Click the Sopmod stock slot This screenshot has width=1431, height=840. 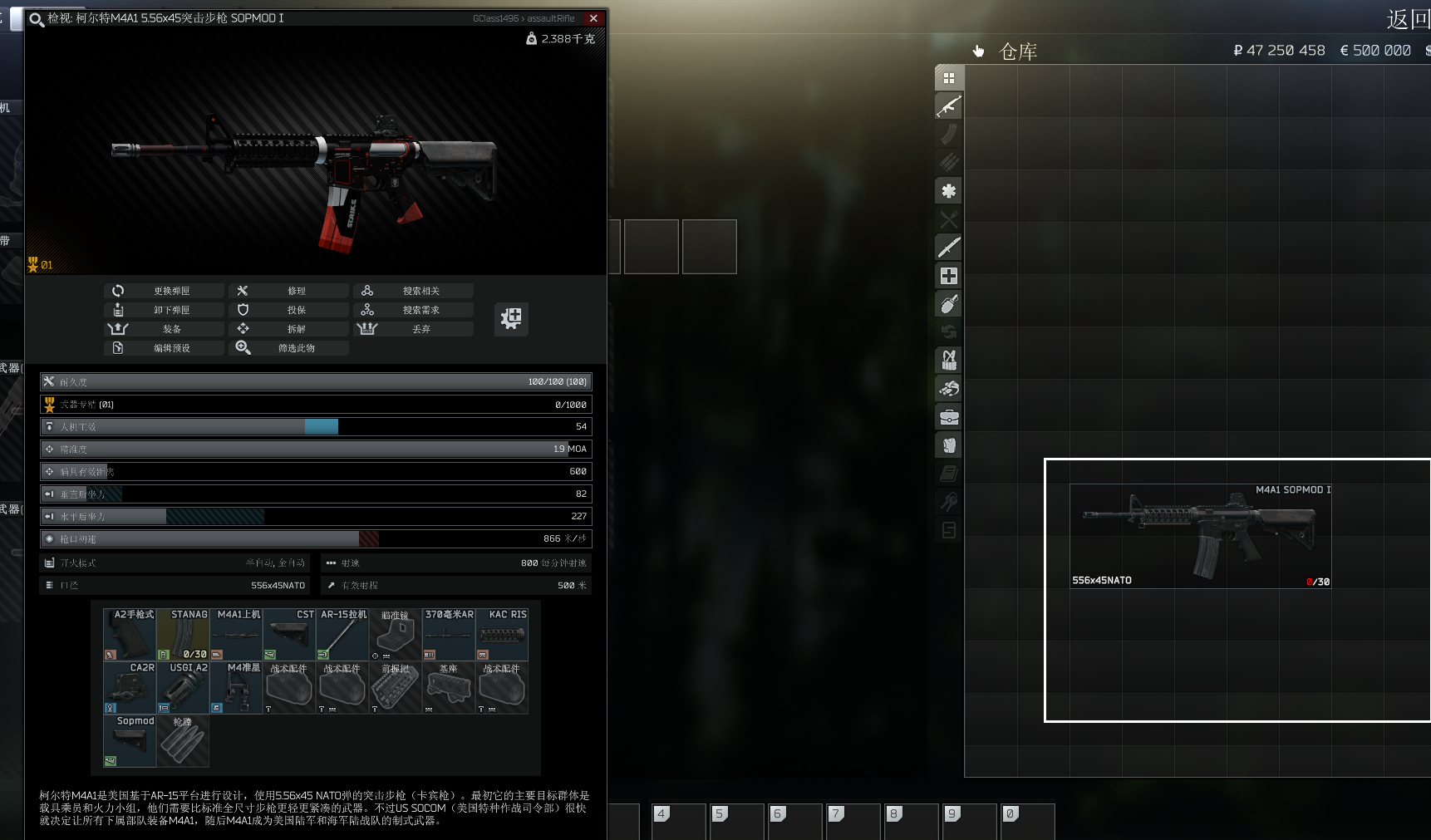pos(130,740)
